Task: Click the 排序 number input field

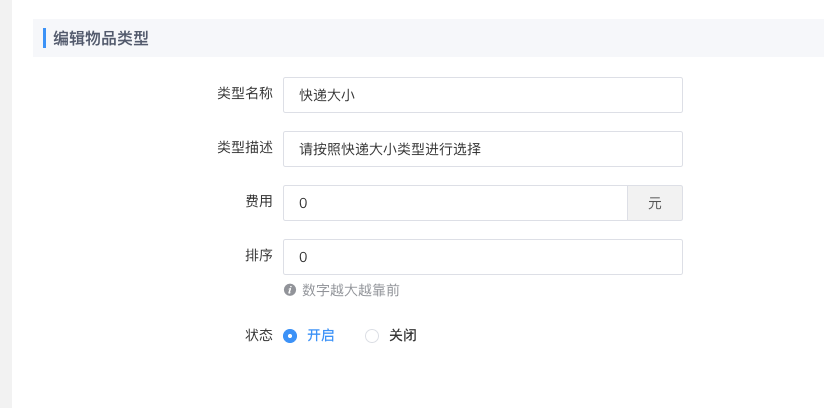Action: point(482,257)
